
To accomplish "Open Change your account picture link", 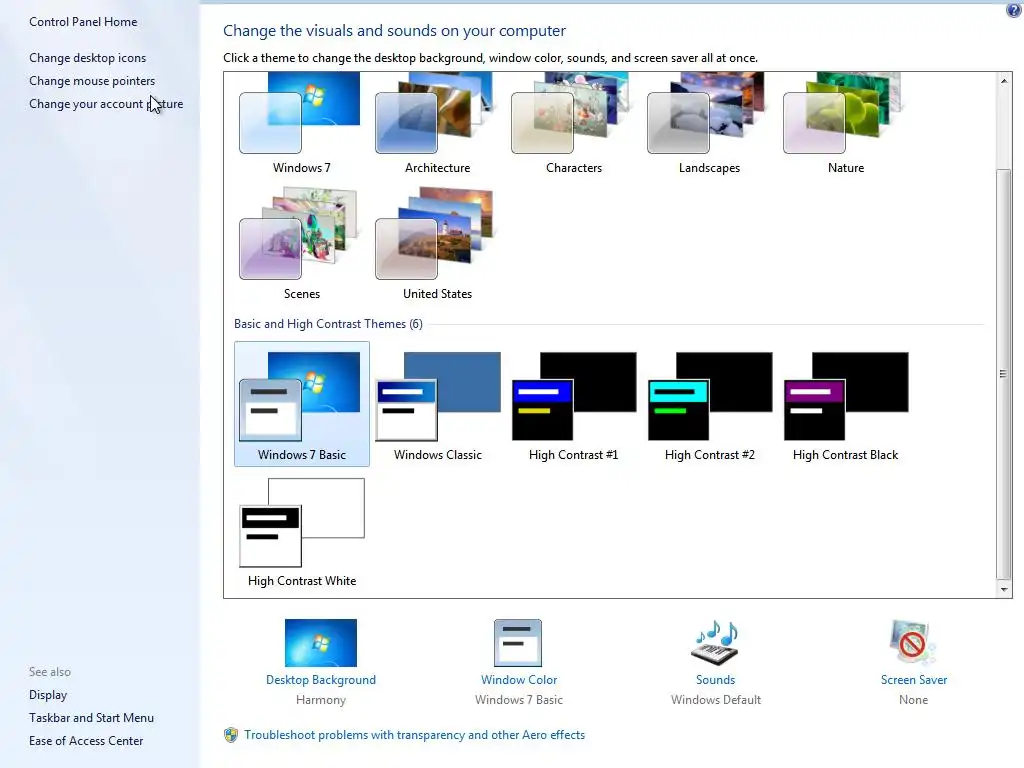I will point(106,104).
